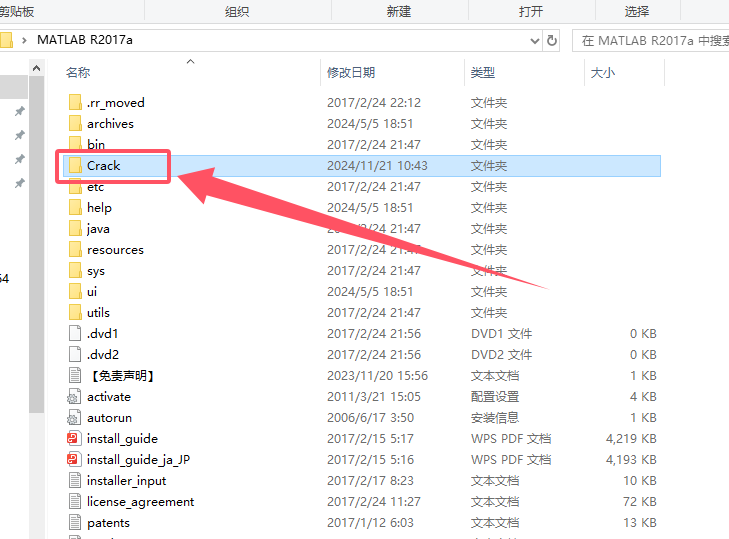Image resolution: width=729 pixels, height=539 pixels.
Task: Click the address bar folder icon
Action: point(6,40)
